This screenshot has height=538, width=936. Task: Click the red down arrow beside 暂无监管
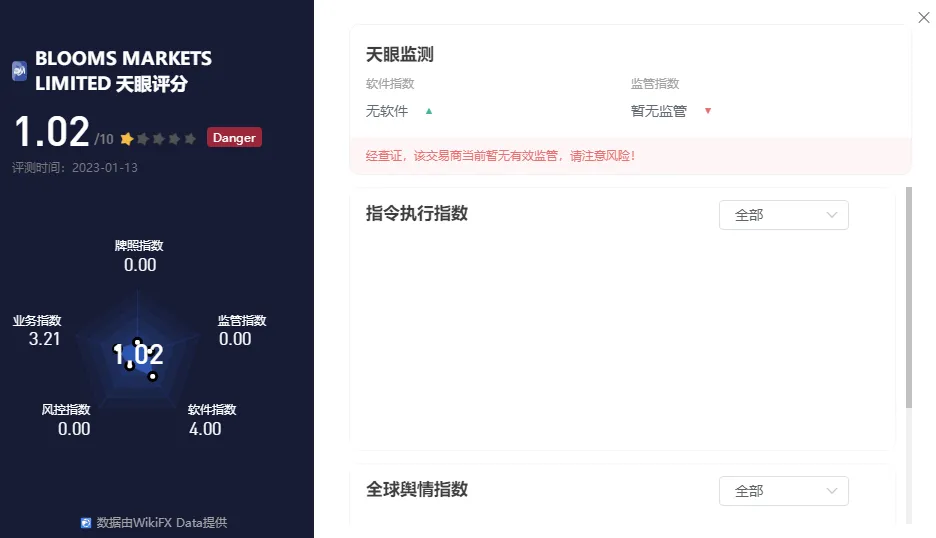pos(708,111)
